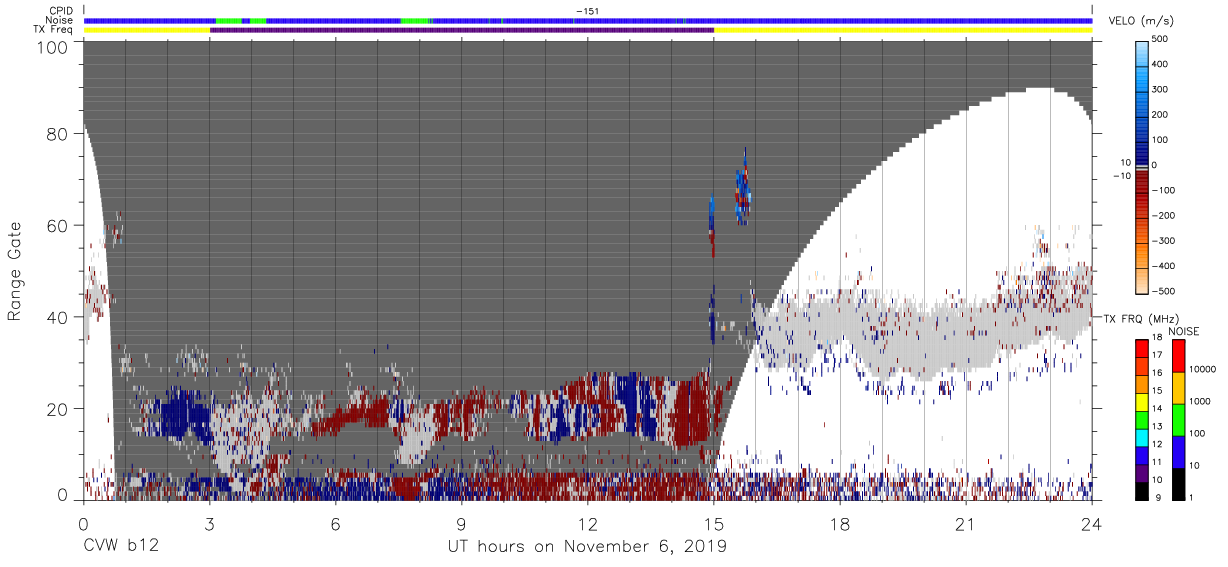Click the 60 tick on the Range Gate axis
This screenshot has height=567, width=1228.
(57, 225)
